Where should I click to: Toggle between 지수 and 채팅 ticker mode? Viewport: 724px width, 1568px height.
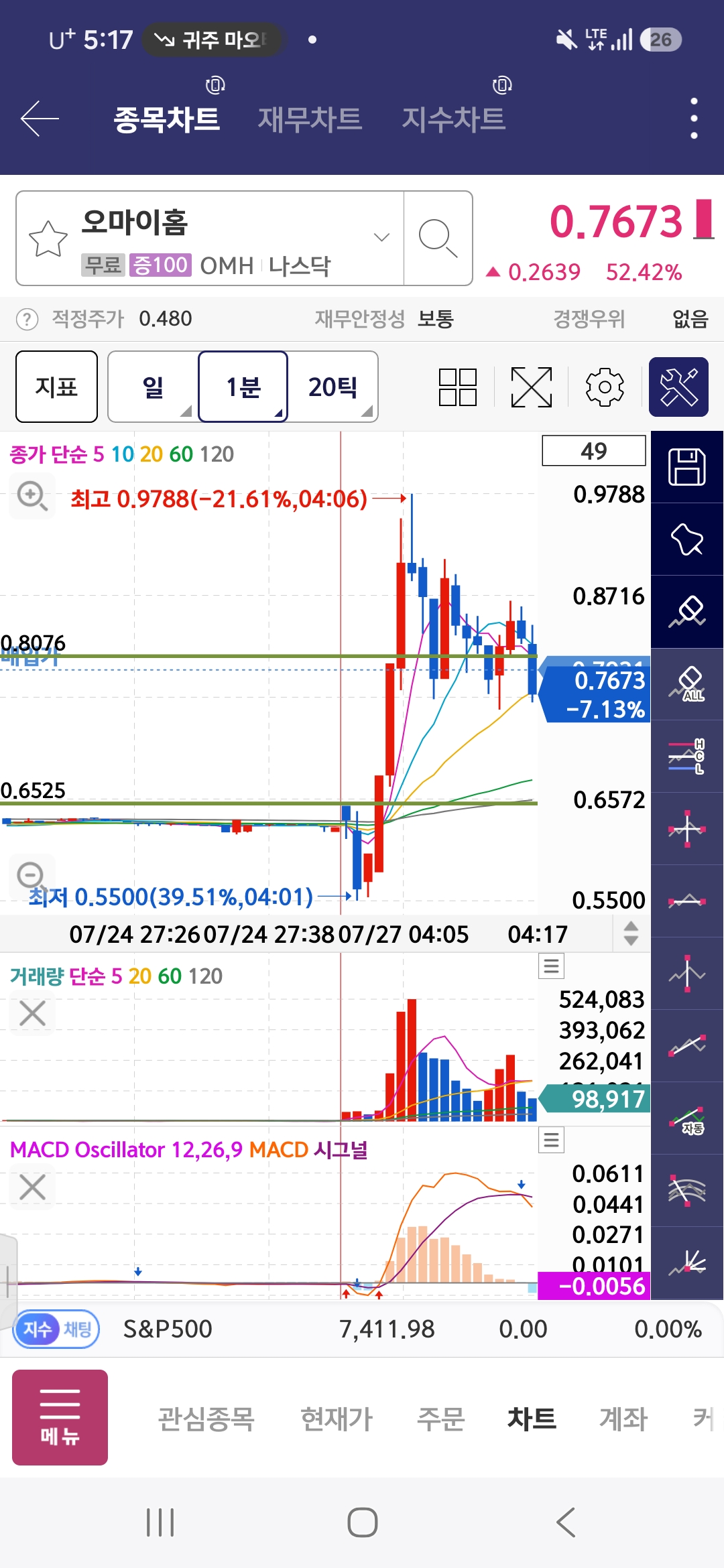tap(56, 1329)
